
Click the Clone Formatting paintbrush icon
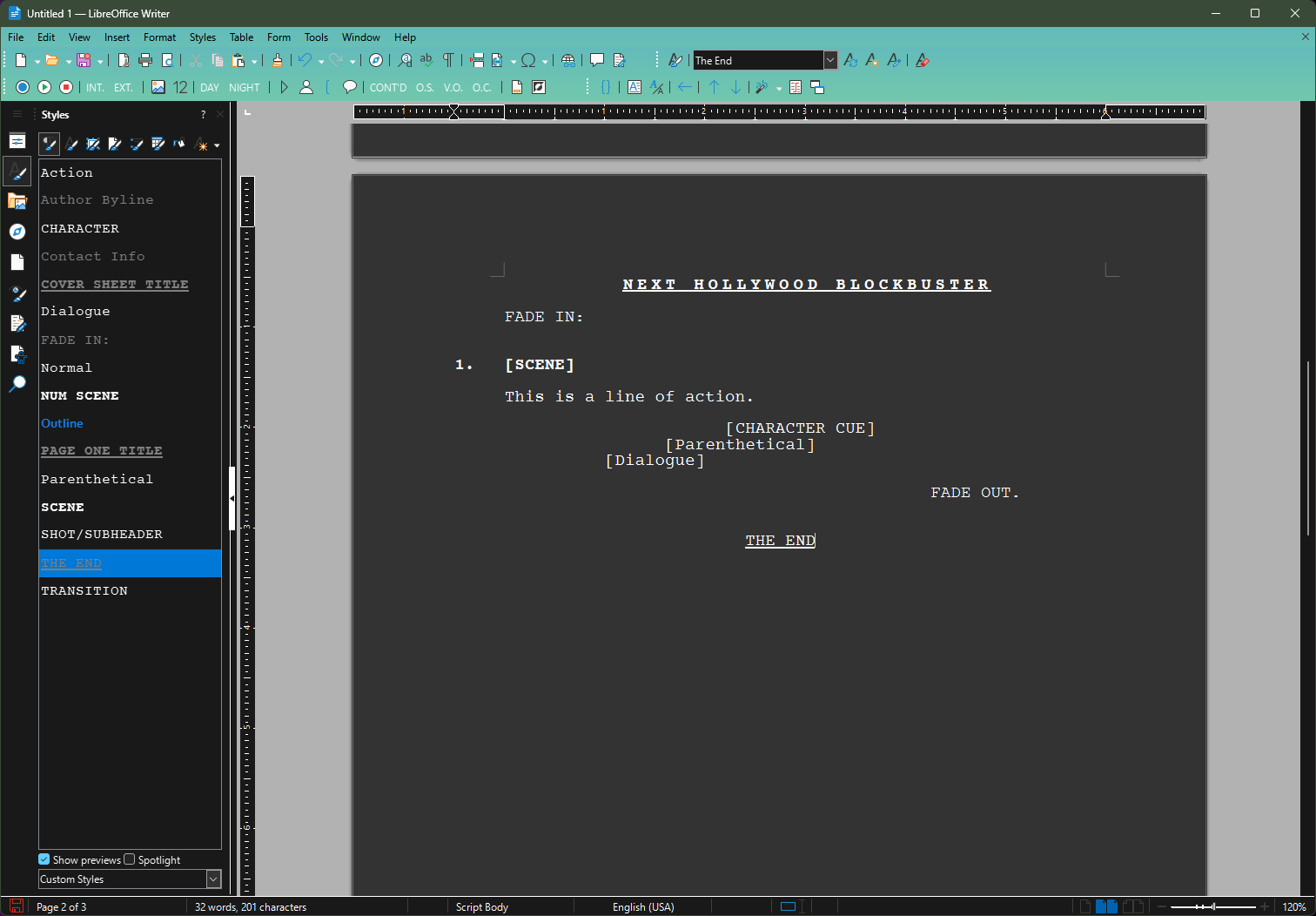[277, 60]
